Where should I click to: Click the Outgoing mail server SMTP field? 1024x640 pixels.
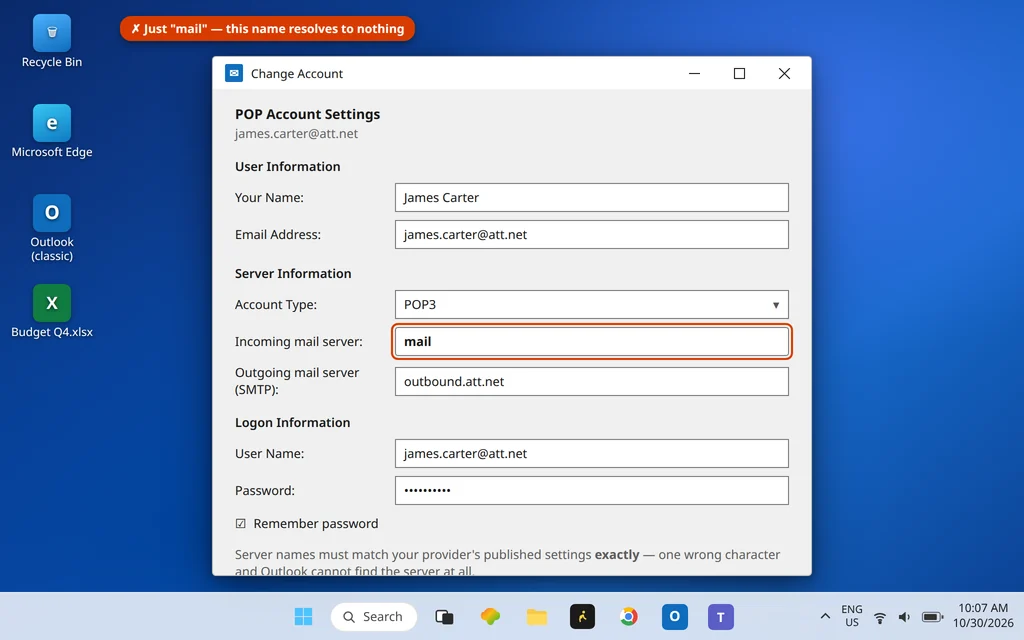tap(592, 381)
